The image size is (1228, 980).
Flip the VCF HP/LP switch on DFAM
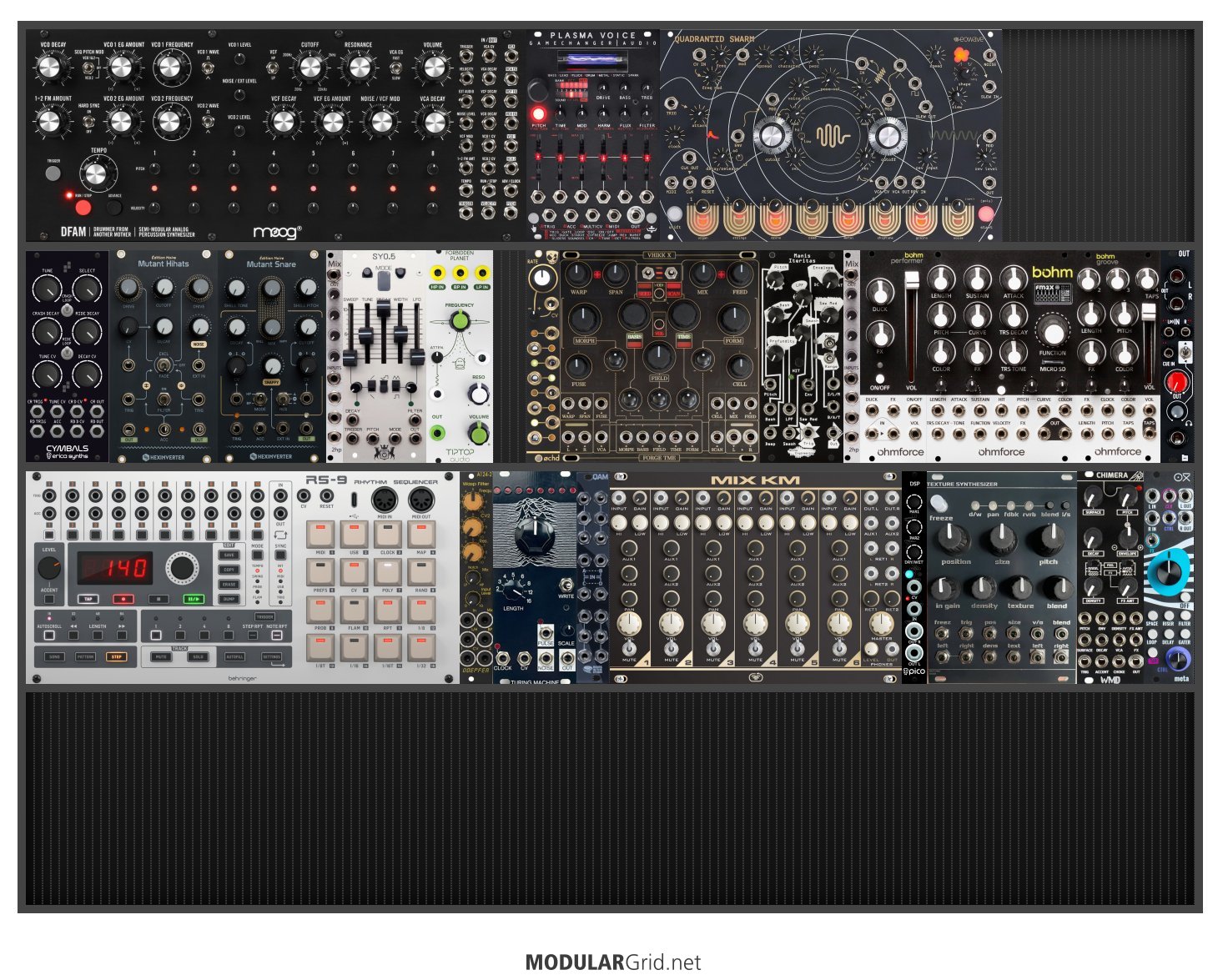click(x=273, y=66)
